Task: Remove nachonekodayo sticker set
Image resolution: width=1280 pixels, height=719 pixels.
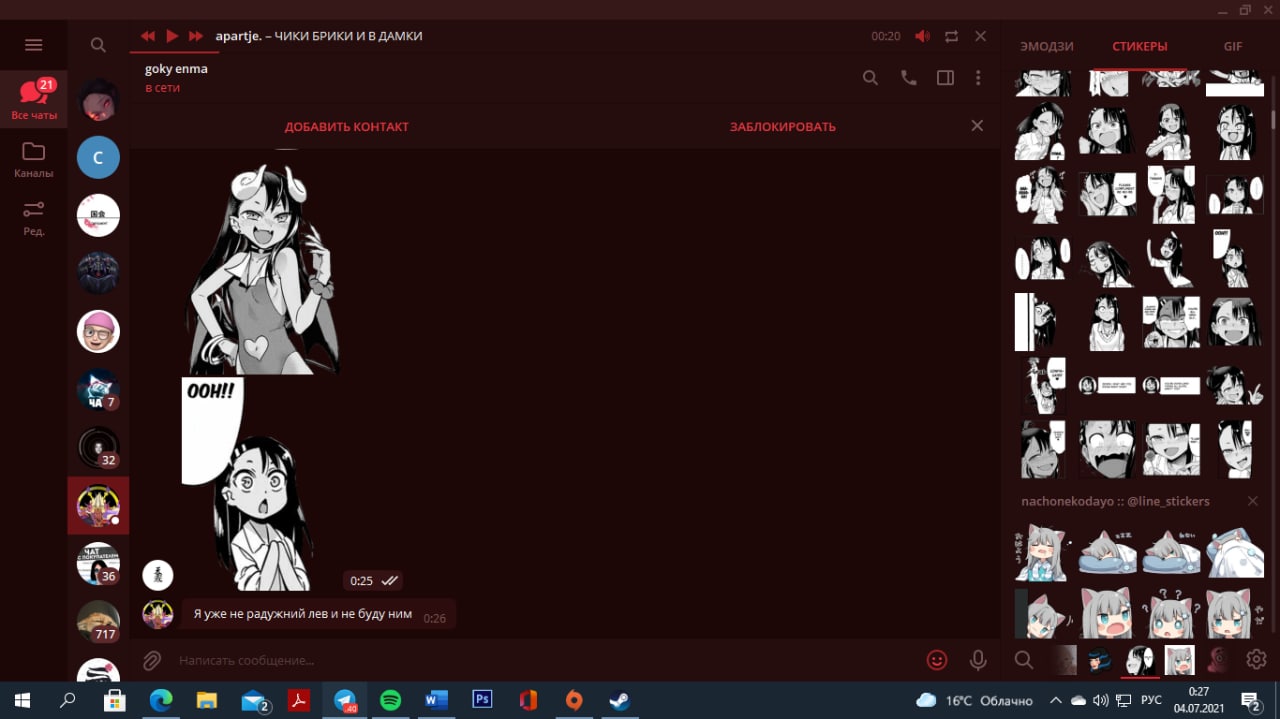Action: tap(1252, 501)
